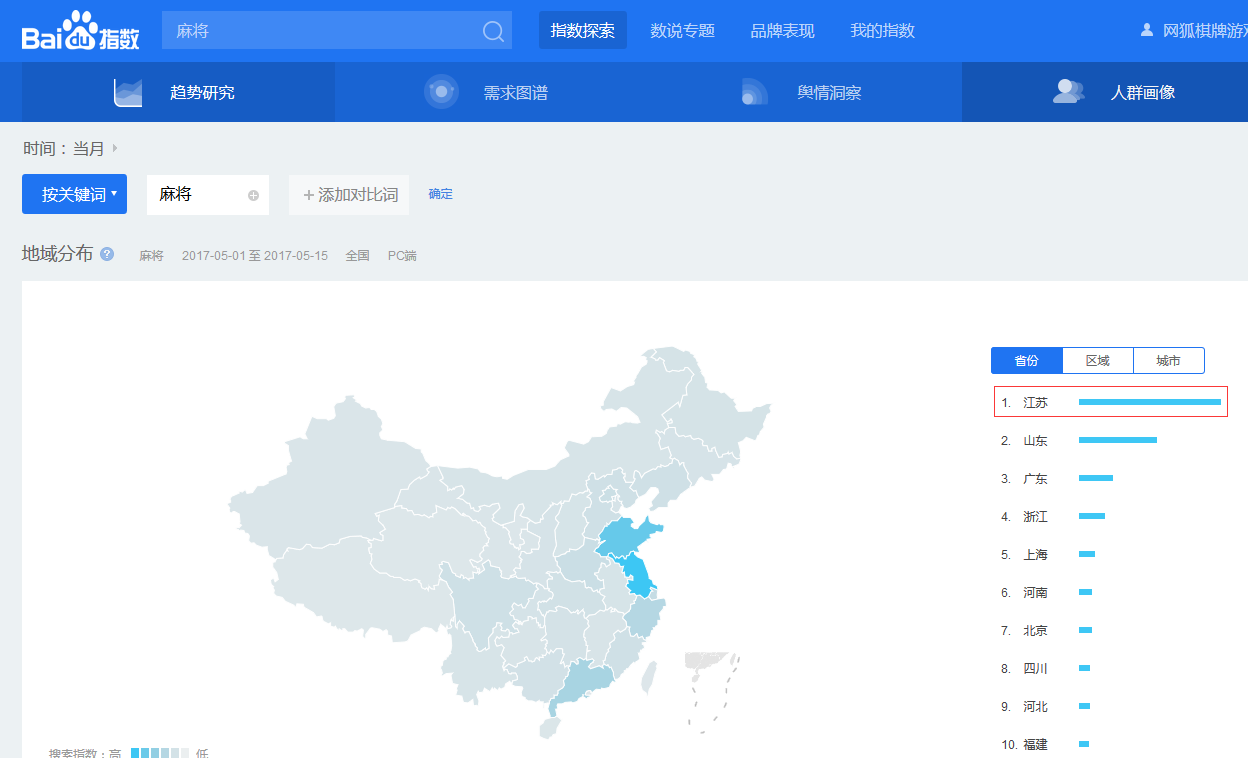The height and width of the screenshot is (758, 1248).
Task: Click the small icon in 麻将 keyword box
Action: click(253, 195)
